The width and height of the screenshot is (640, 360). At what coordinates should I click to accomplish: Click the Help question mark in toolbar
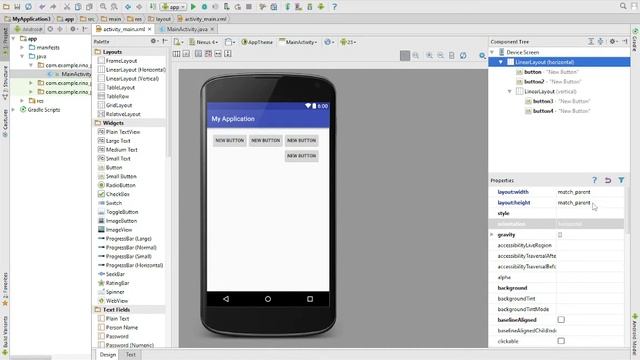pyautogui.click(x=334, y=7)
